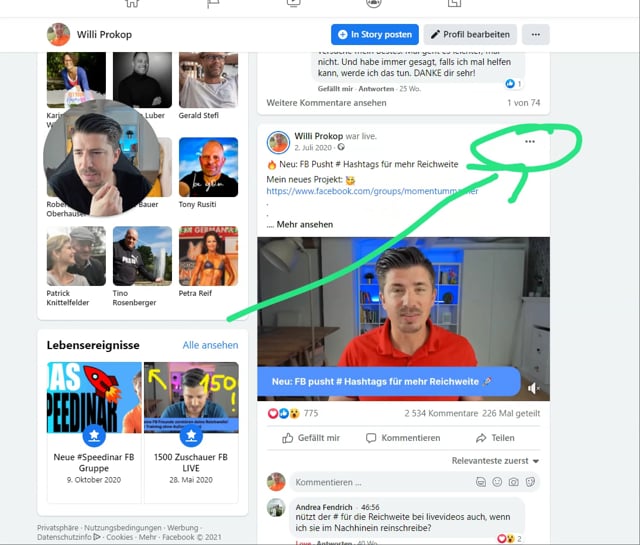The width and height of the screenshot is (640, 545).
Task: Open the 226 Mal geteilt shares count
Action: (x=511, y=414)
